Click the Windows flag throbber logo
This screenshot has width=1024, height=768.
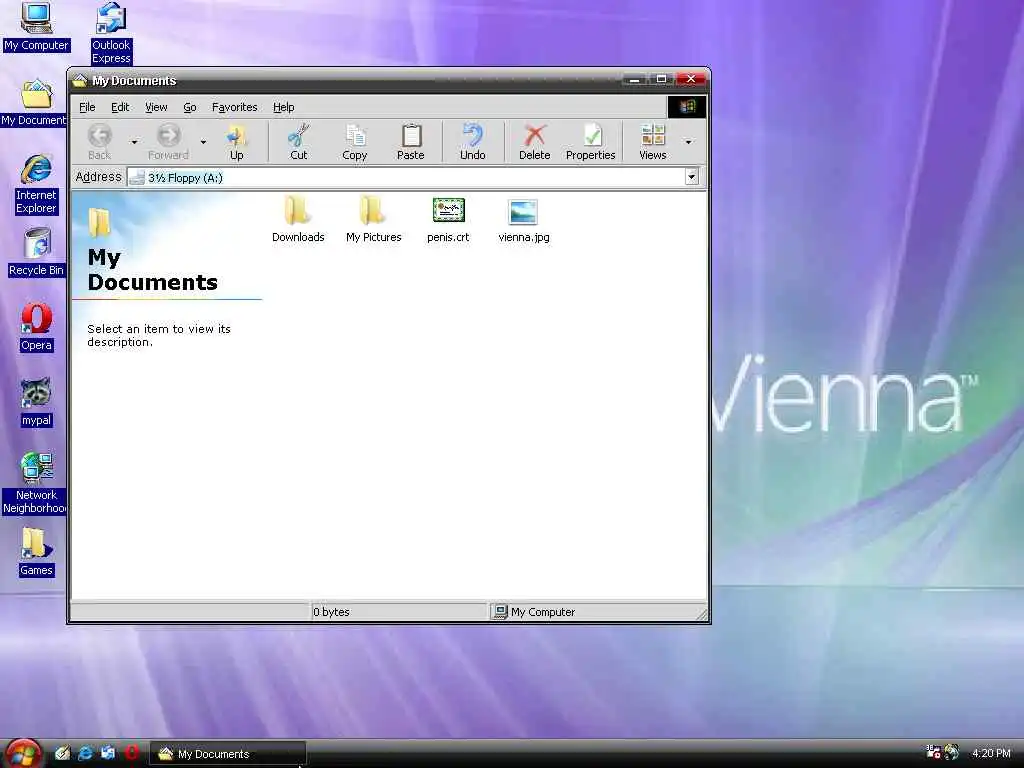point(686,106)
